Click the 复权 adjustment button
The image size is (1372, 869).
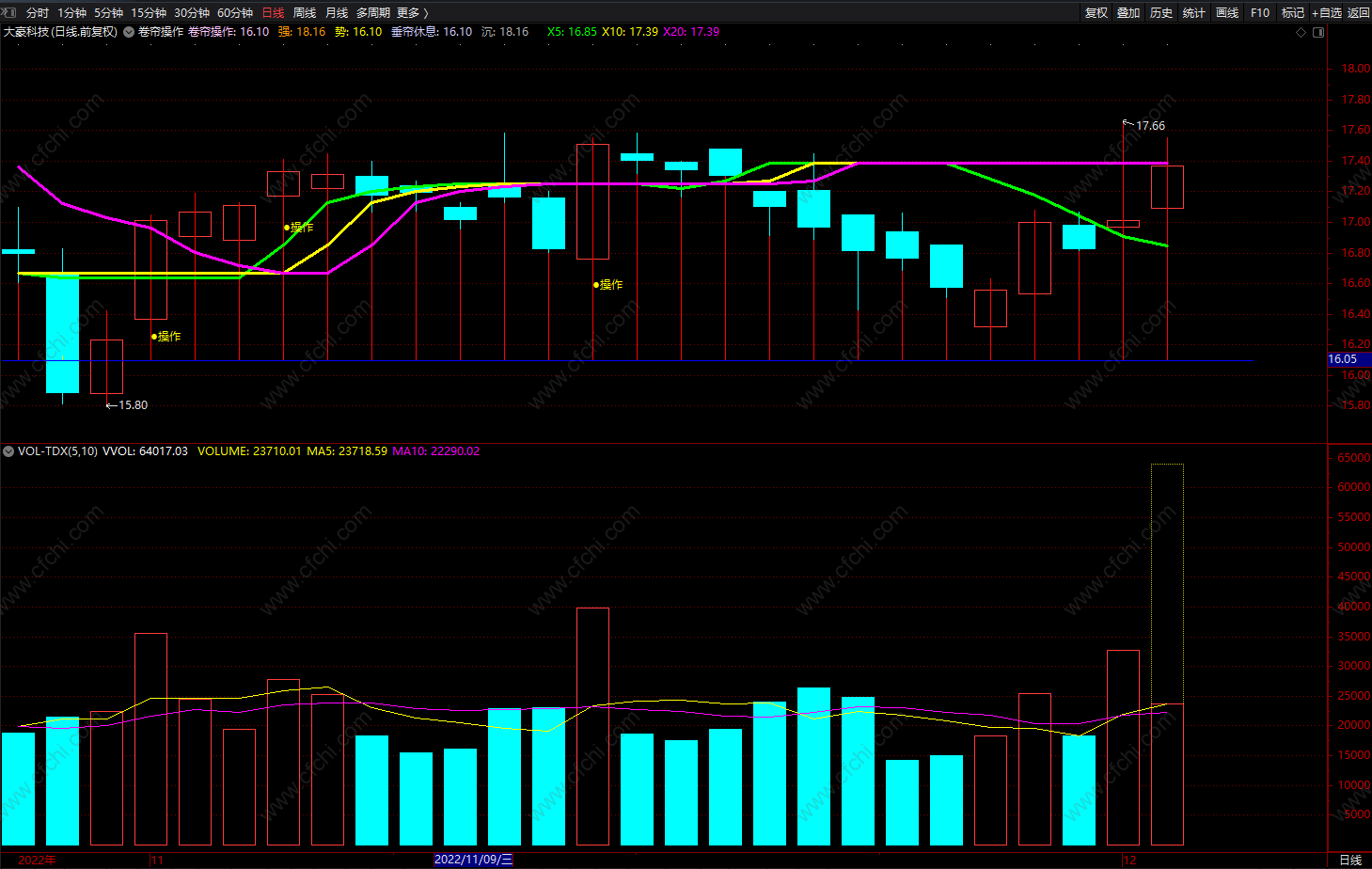click(x=1096, y=12)
